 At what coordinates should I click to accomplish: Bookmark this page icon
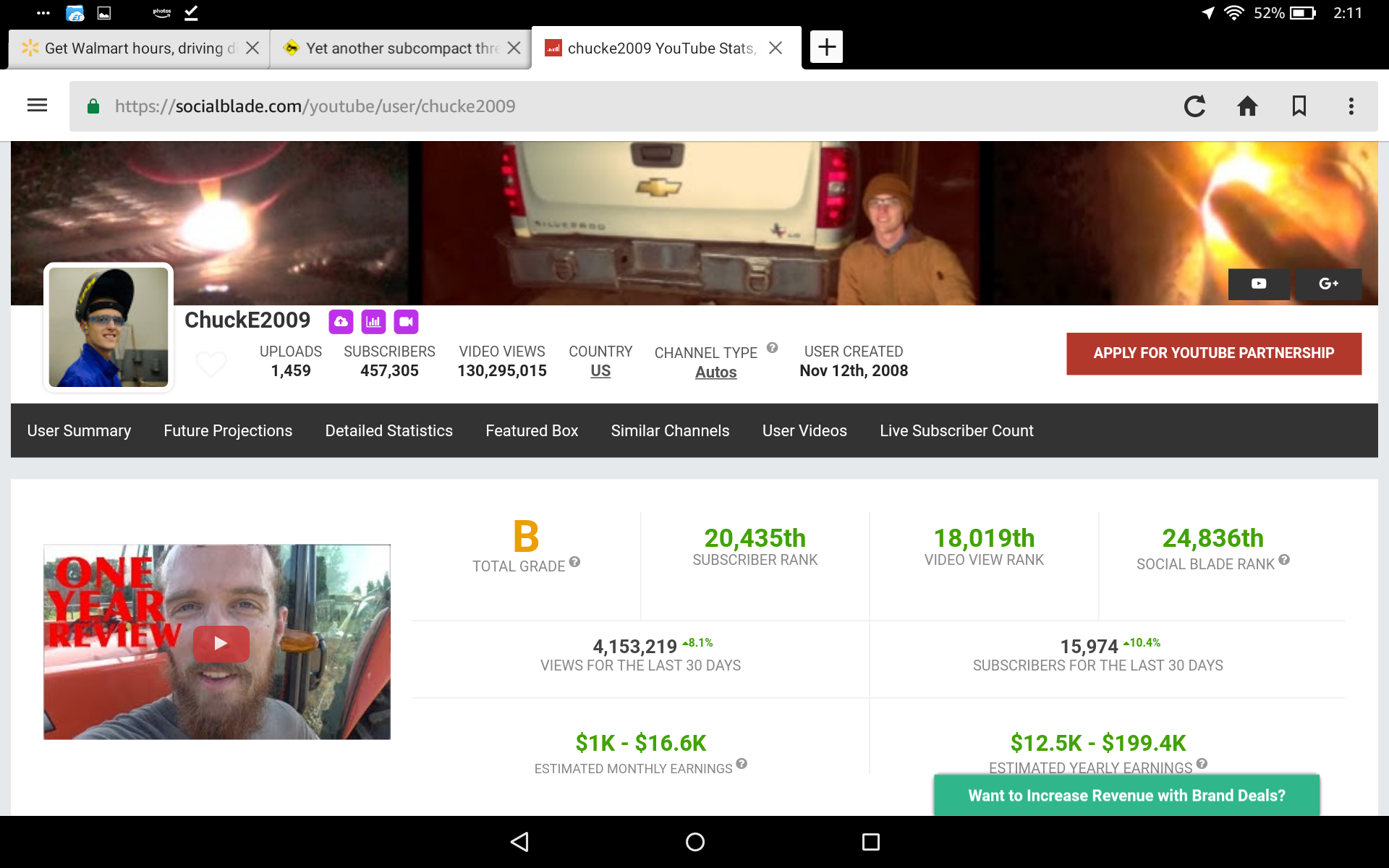[1299, 106]
